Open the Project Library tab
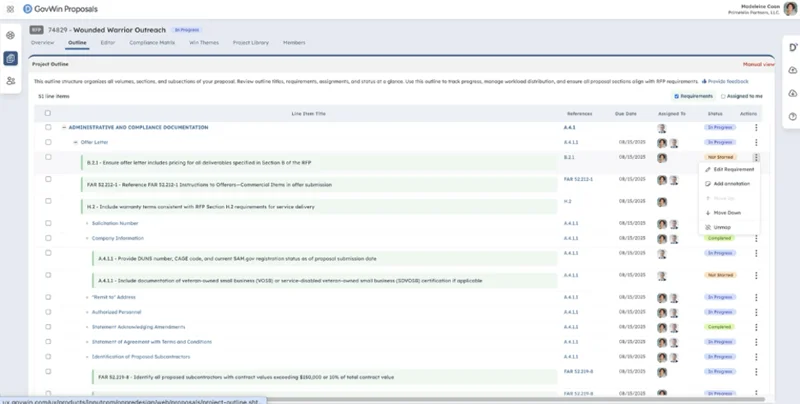The width and height of the screenshot is (800, 404). pos(251,43)
